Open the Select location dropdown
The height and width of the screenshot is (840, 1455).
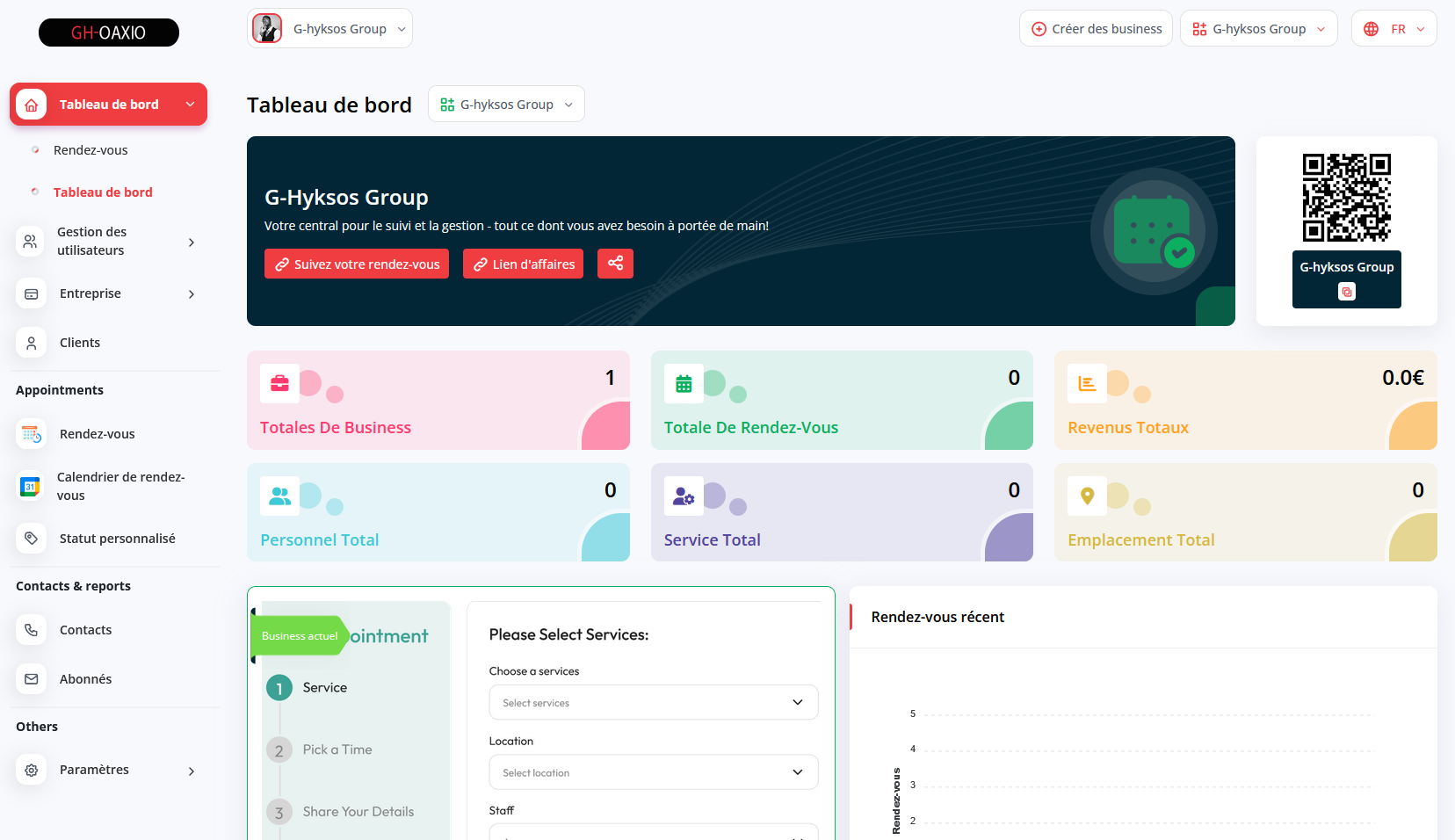[x=654, y=772]
